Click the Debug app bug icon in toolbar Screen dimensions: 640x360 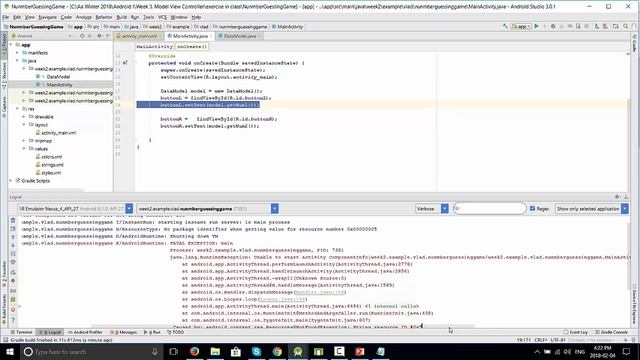click(x=553, y=27)
